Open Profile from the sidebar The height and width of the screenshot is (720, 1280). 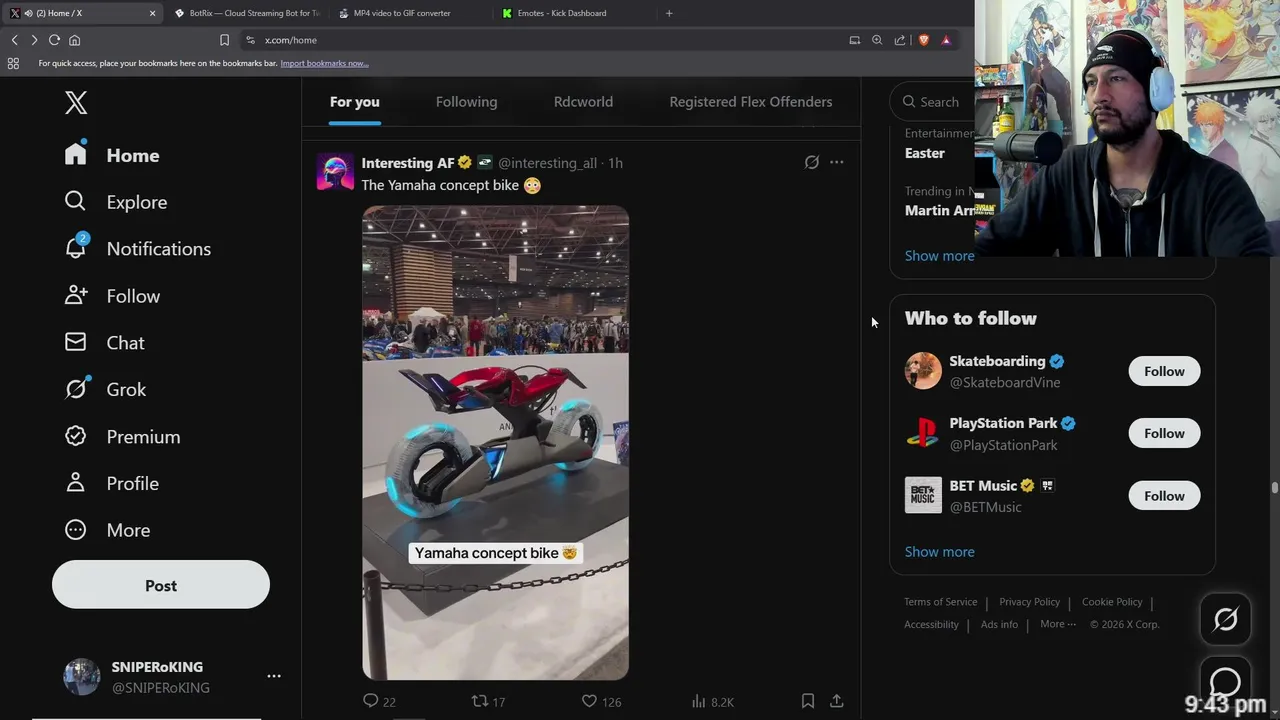(111, 483)
